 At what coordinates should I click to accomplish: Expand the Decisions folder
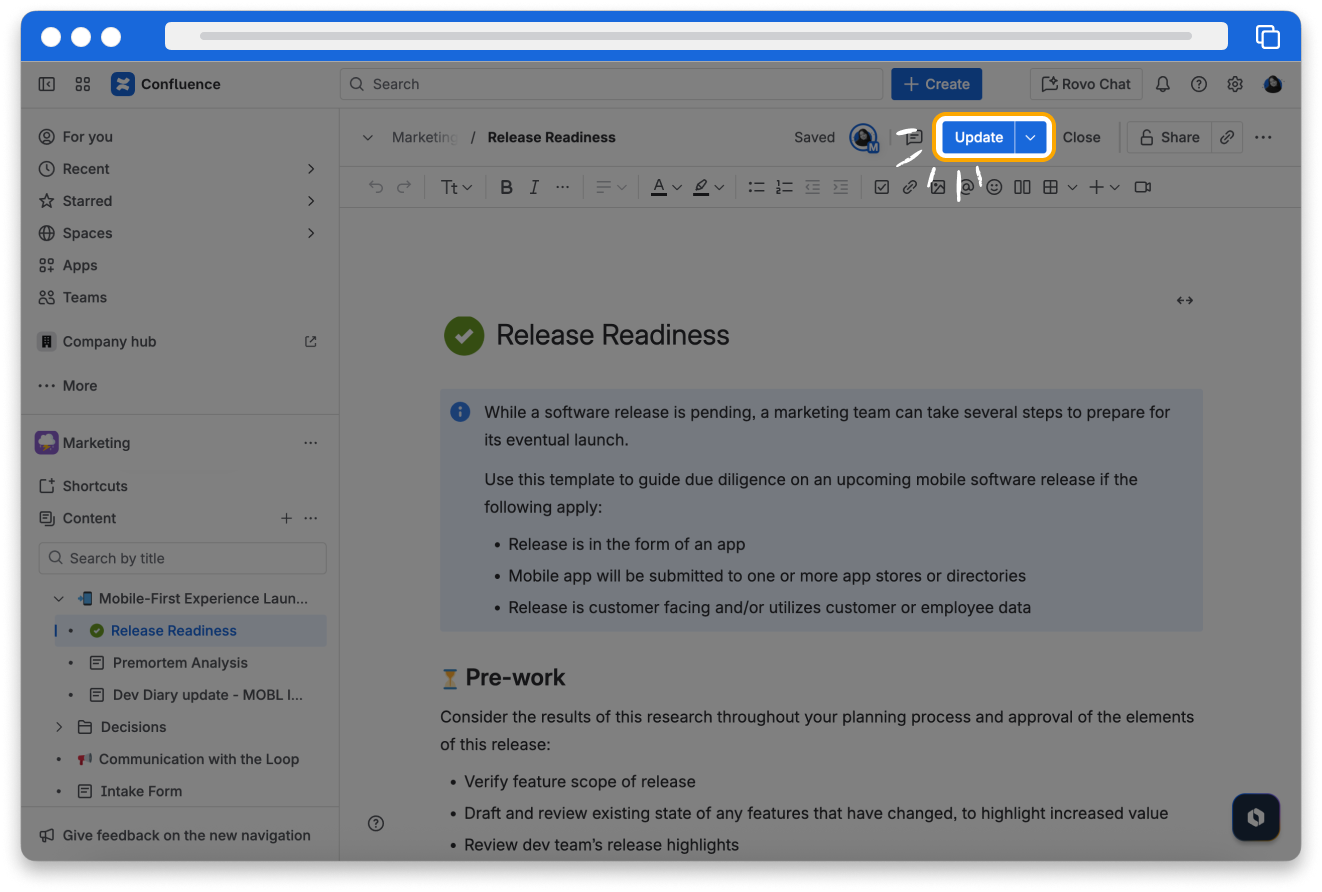pos(59,727)
